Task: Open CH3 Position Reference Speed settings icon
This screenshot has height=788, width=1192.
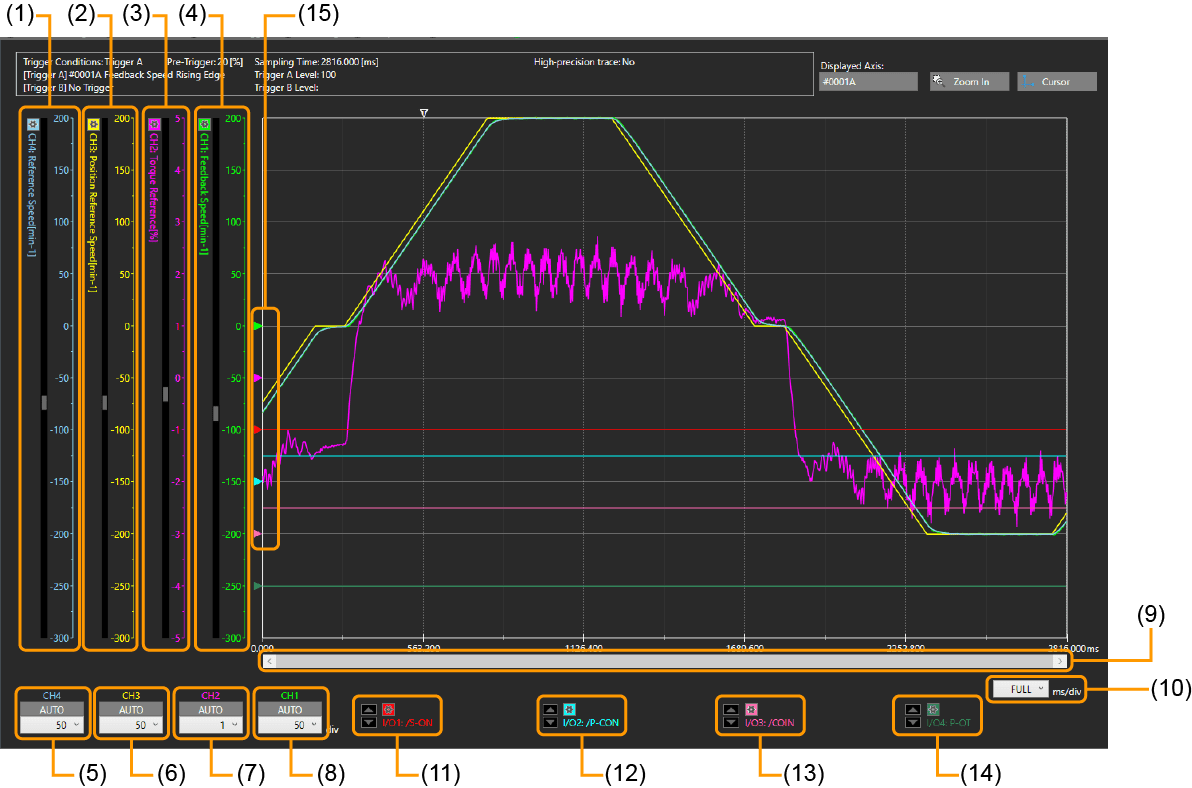Action: pyautogui.click(x=93, y=124)
